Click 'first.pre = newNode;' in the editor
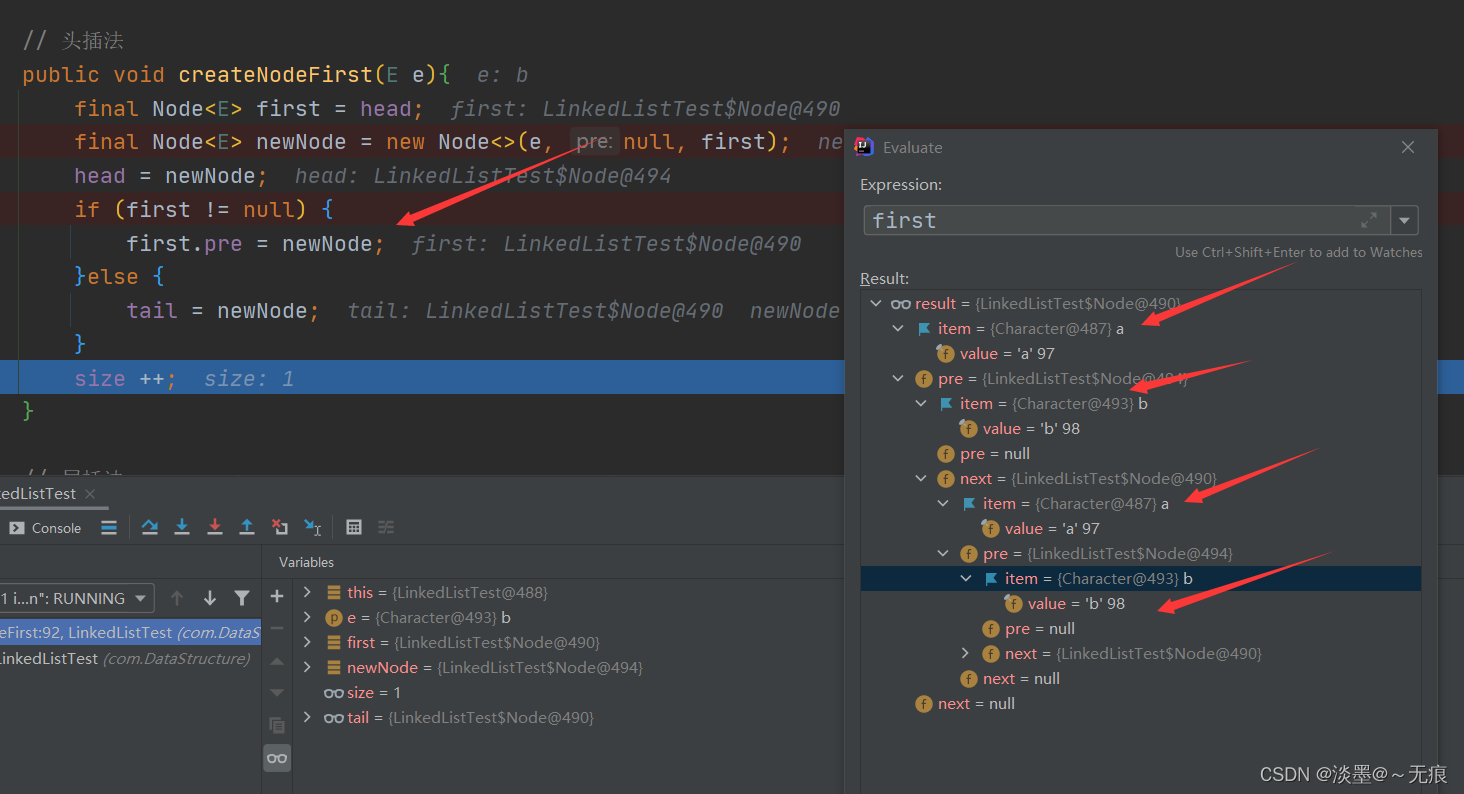1464x794 pixels. point(255,244)
